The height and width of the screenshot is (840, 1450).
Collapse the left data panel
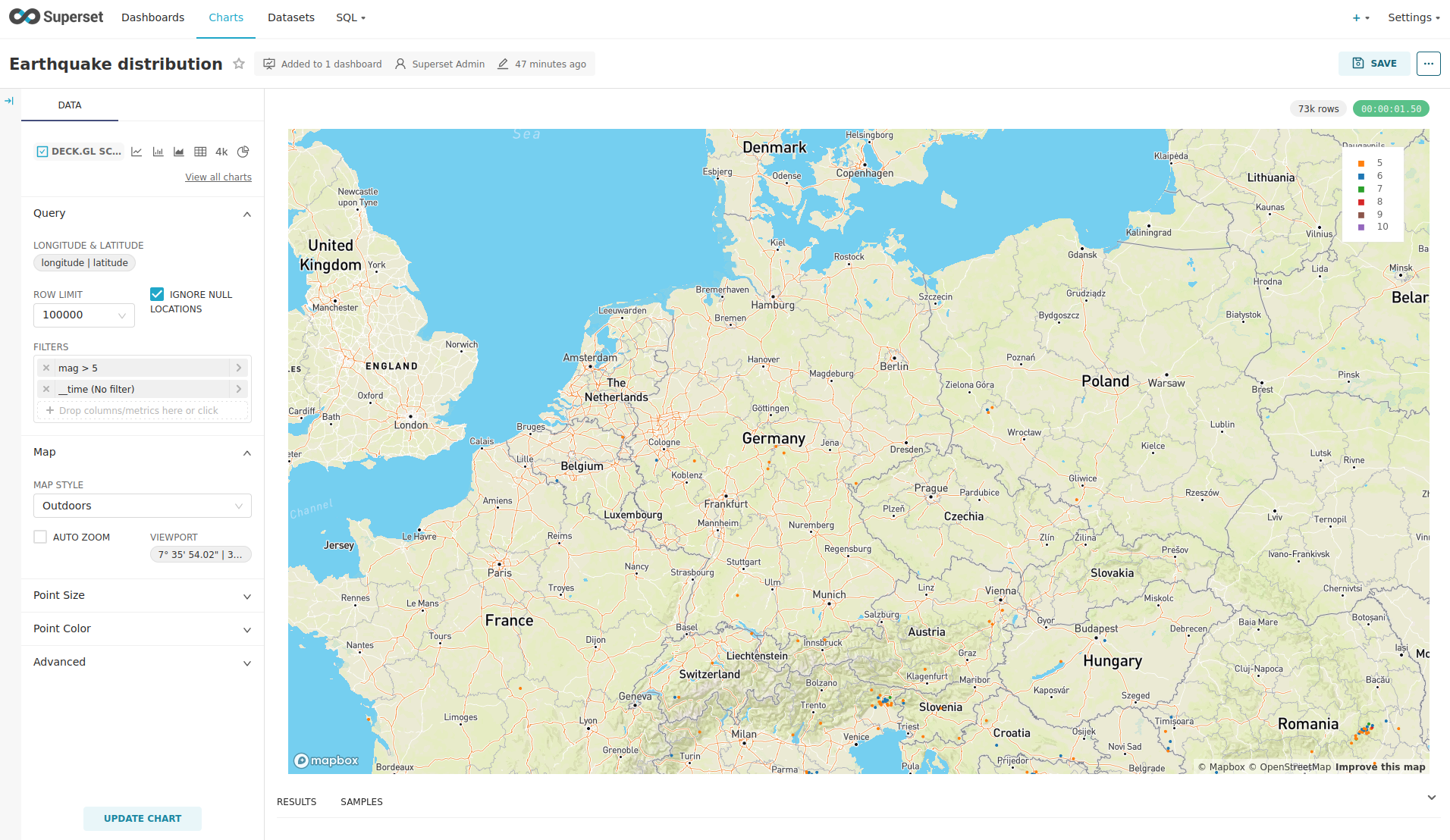click(9, 101)
